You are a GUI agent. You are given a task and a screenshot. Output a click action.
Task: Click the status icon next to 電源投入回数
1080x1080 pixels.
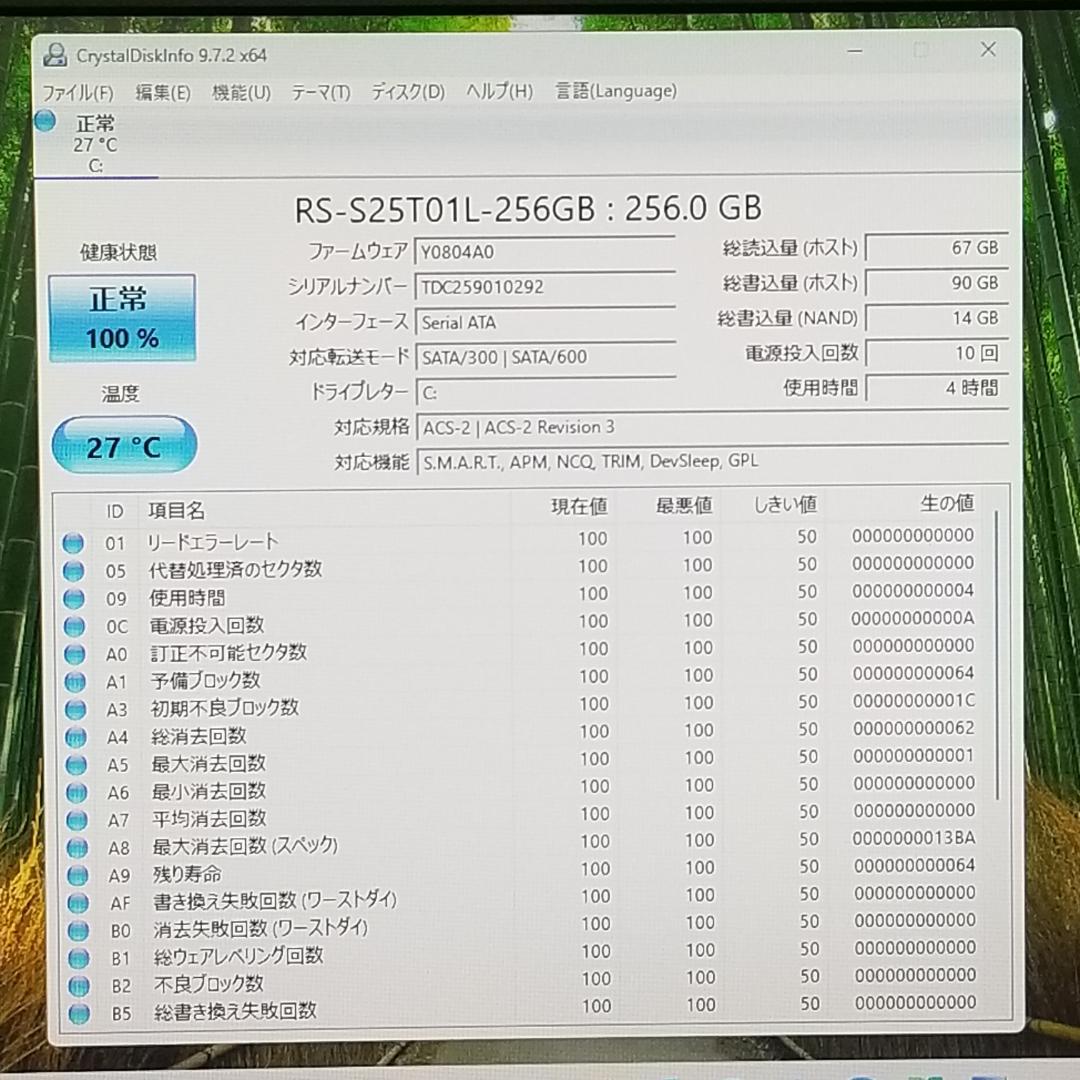(x=74, y=626)
